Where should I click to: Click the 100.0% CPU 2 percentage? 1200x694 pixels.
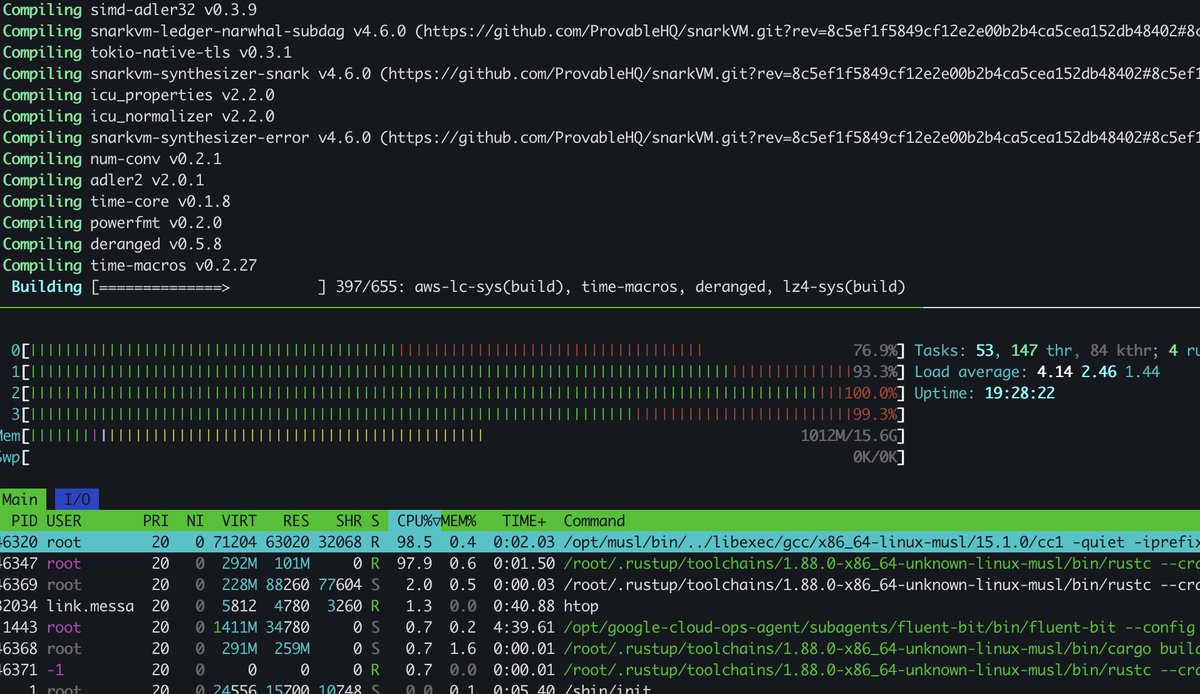click(x=871, y=393)
